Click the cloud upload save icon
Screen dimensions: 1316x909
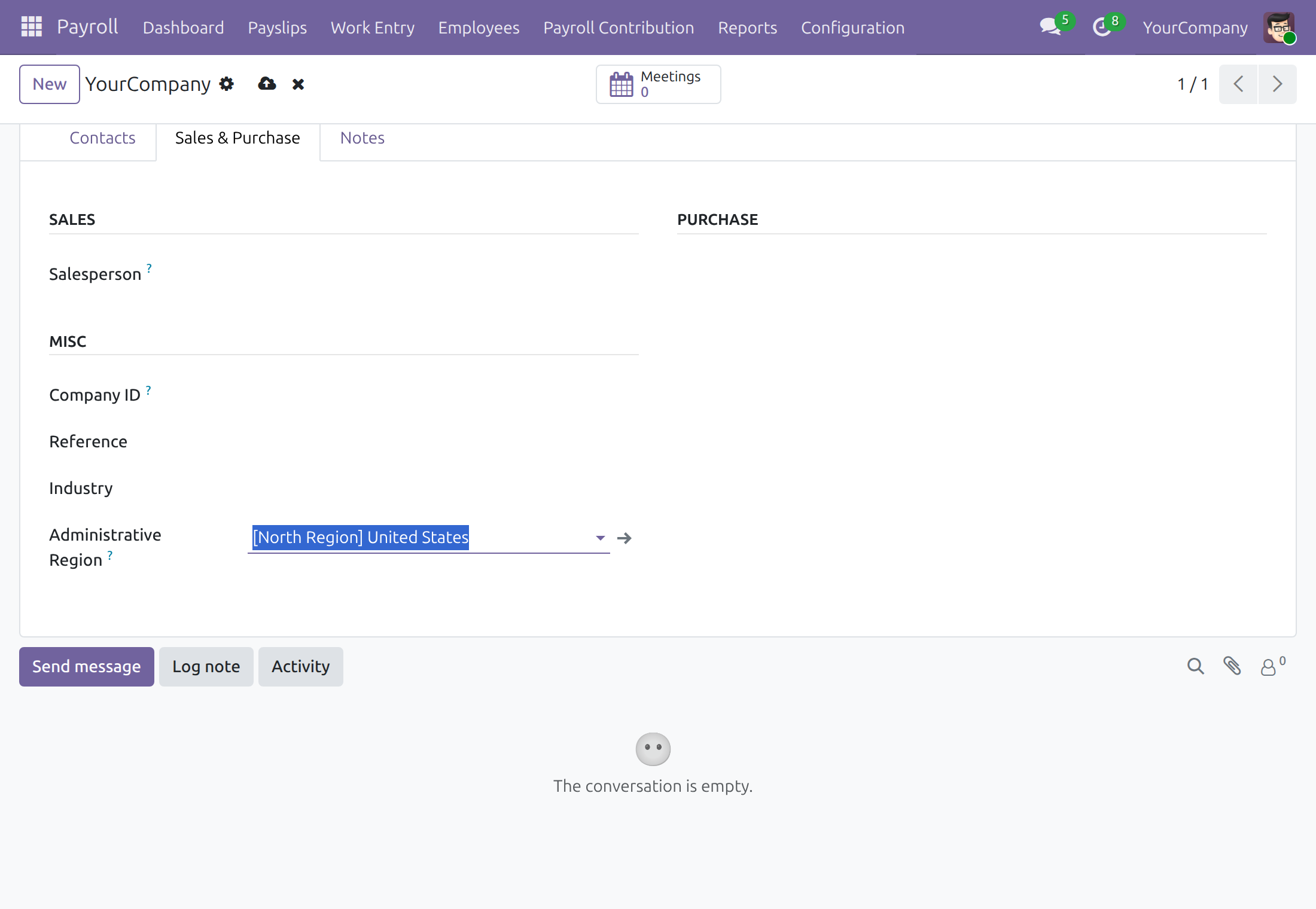click(x=267, y=84)
